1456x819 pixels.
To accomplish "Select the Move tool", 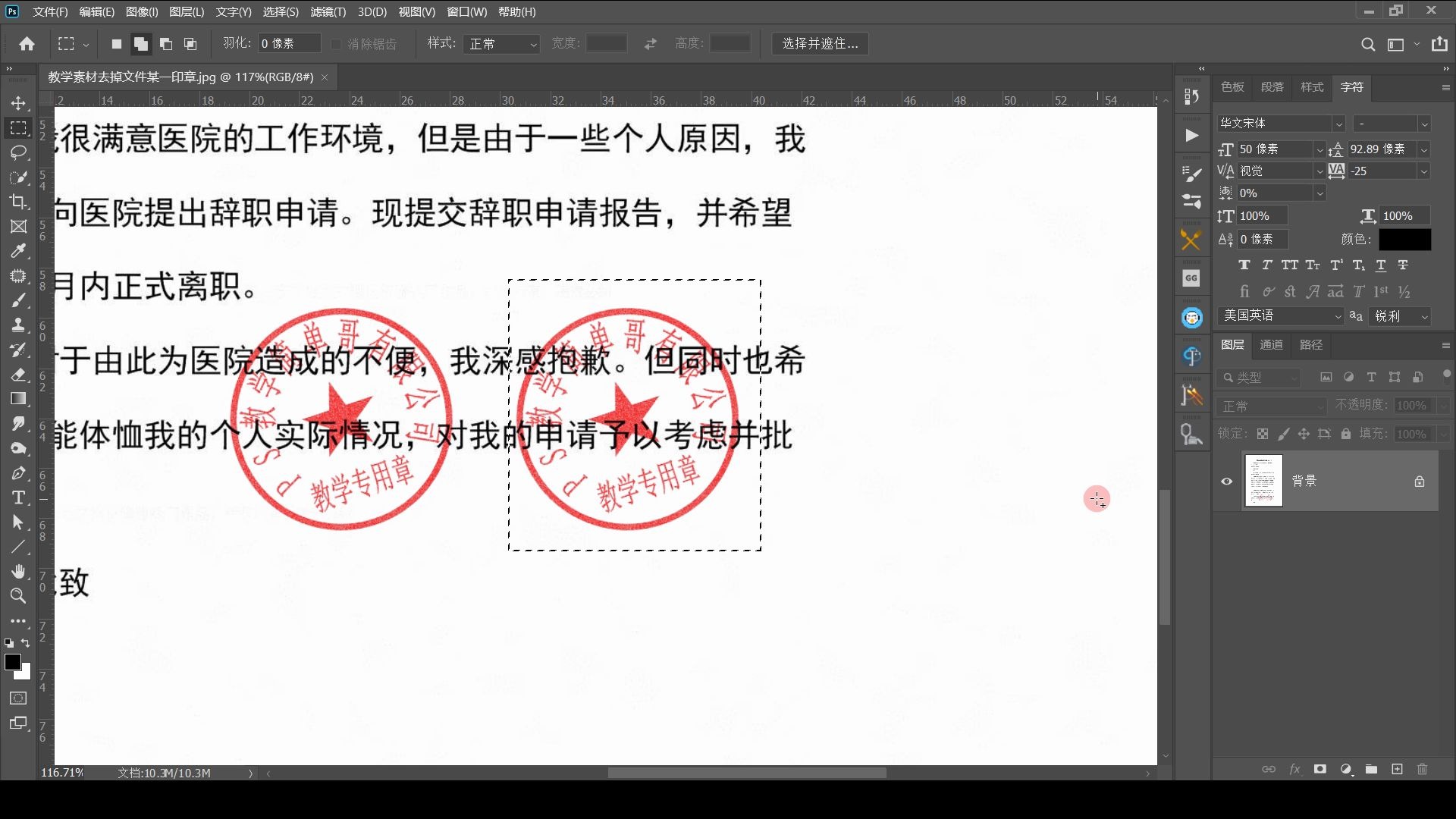I will coord(18,103).
